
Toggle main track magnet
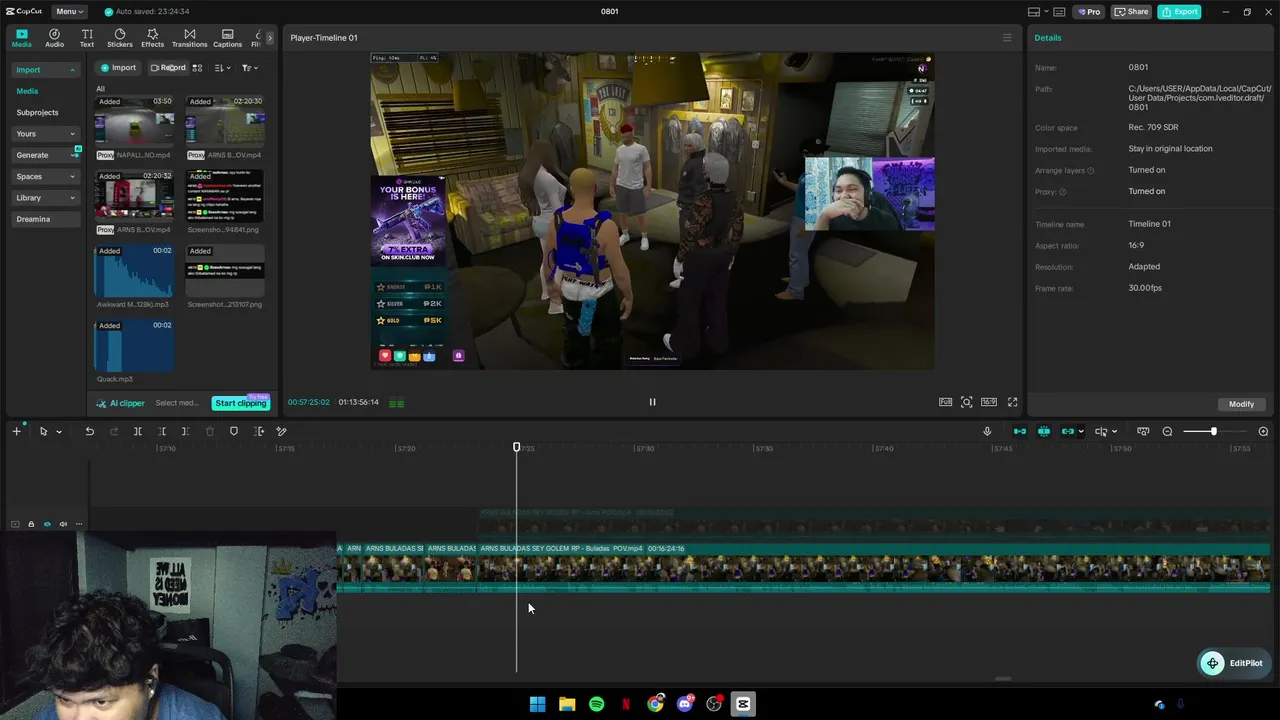coord(1020,431)
